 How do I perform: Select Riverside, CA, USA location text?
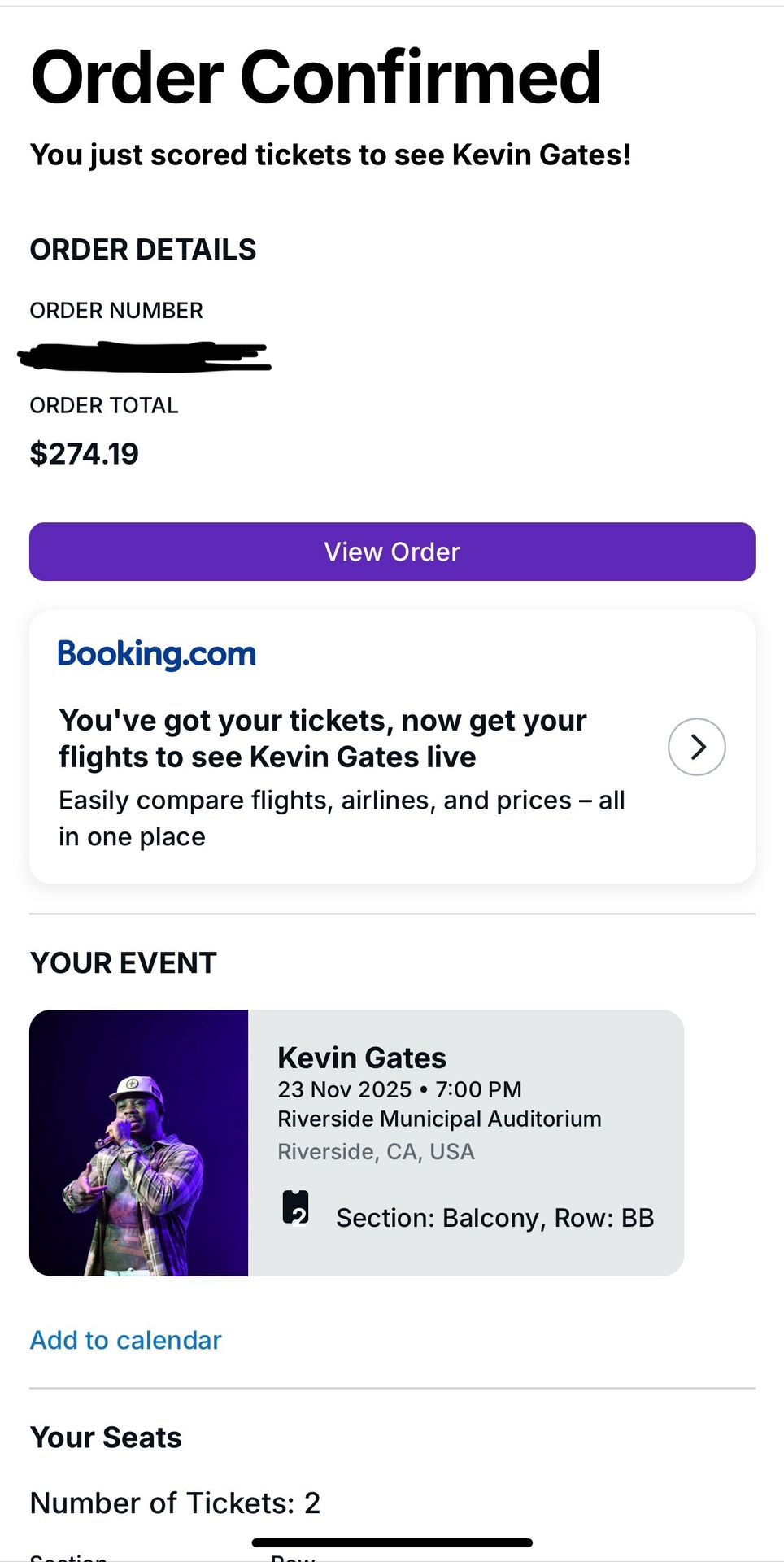pos(377,1150)
